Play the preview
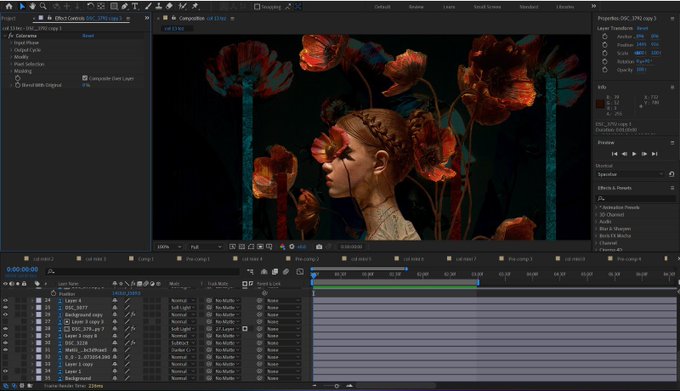Image resolution: width=680 pixels, height=391 pixels. [634, 154]
